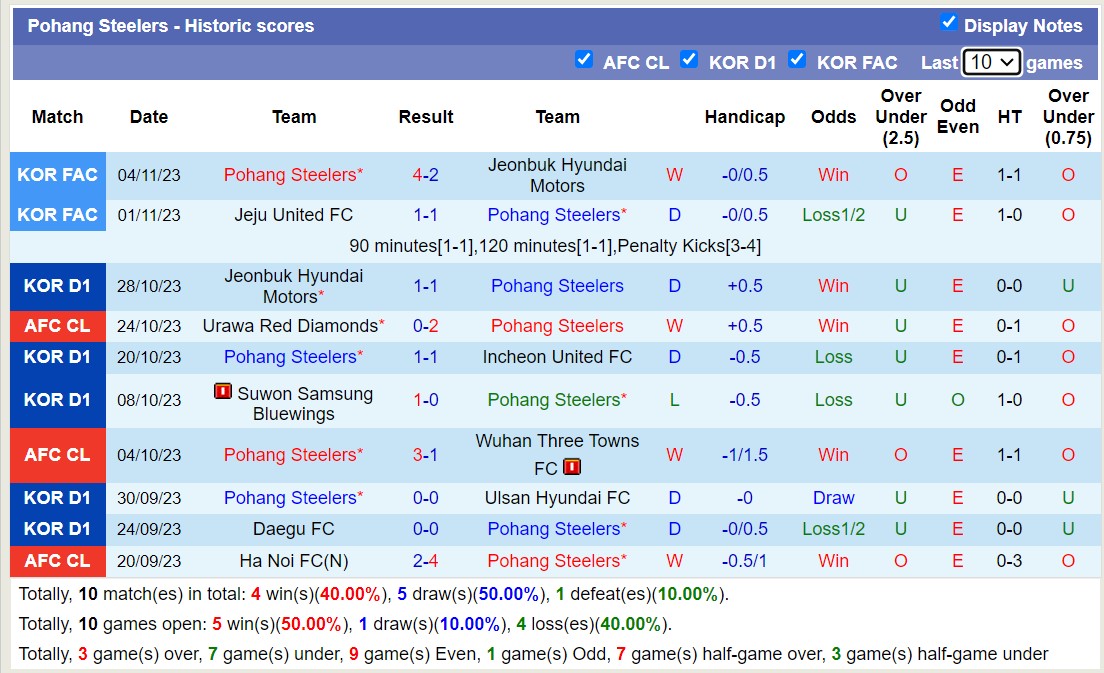The height and width of the screenshot is (673, 1104).
Task: Click the AFC CL badge on the Ha Noi FC row
Action: pos(57,561)
